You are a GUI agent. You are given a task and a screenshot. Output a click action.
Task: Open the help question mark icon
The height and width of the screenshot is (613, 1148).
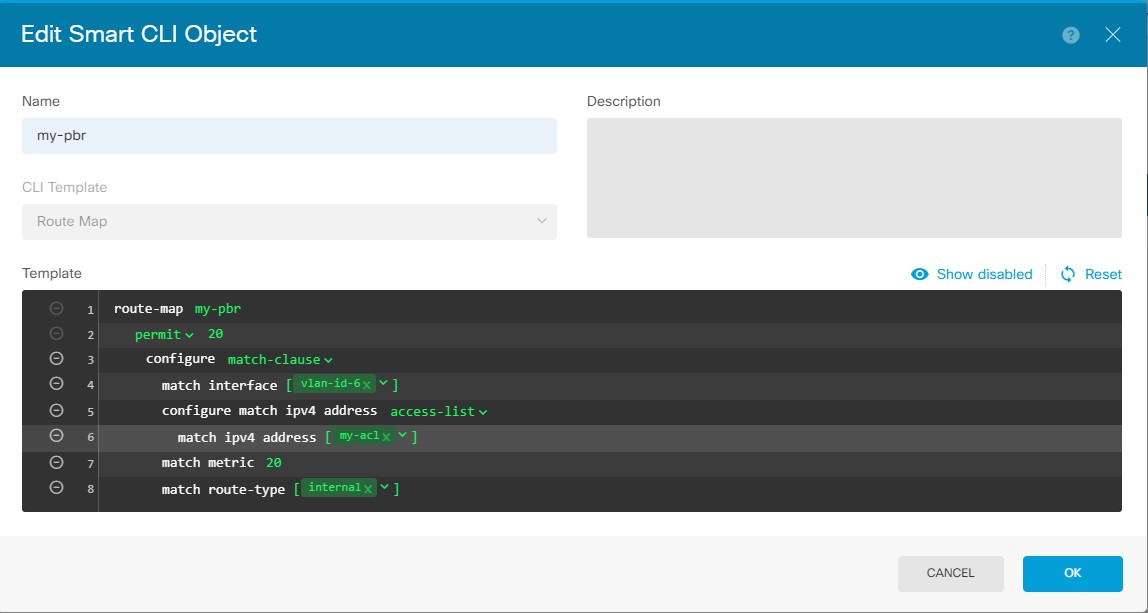coord(1070,35)
